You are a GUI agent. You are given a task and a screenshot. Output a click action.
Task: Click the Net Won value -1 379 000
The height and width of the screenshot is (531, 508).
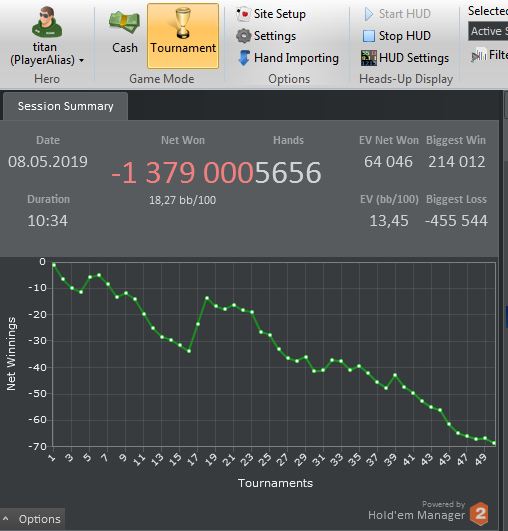(182, 173)
